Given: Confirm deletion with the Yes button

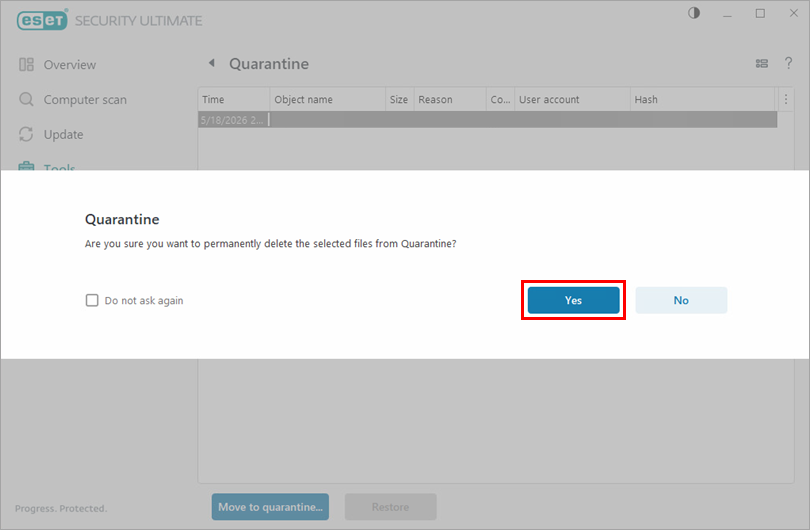Looking at the screenshot, I should tap(573, 300).
